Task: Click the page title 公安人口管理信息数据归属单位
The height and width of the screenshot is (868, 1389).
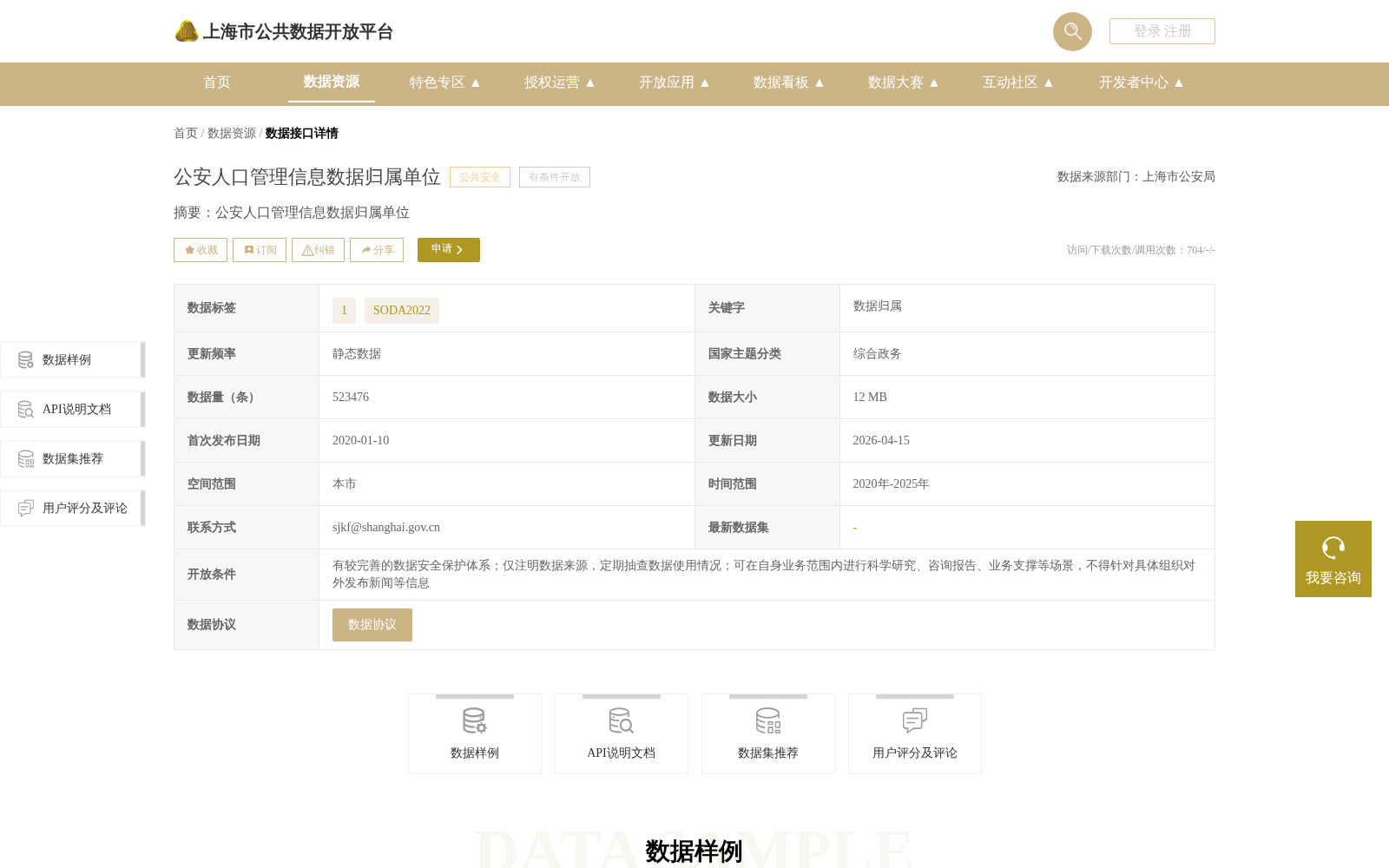Action: [307, 177]
